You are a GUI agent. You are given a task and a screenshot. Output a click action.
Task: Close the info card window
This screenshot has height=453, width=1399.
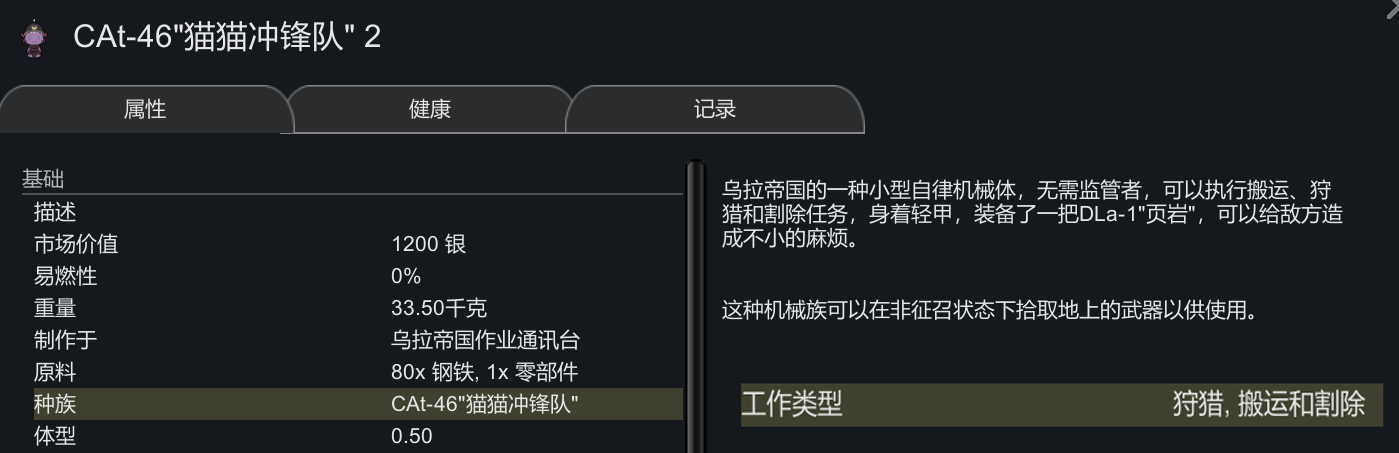pyautogui.click(x=1390, y=6)
